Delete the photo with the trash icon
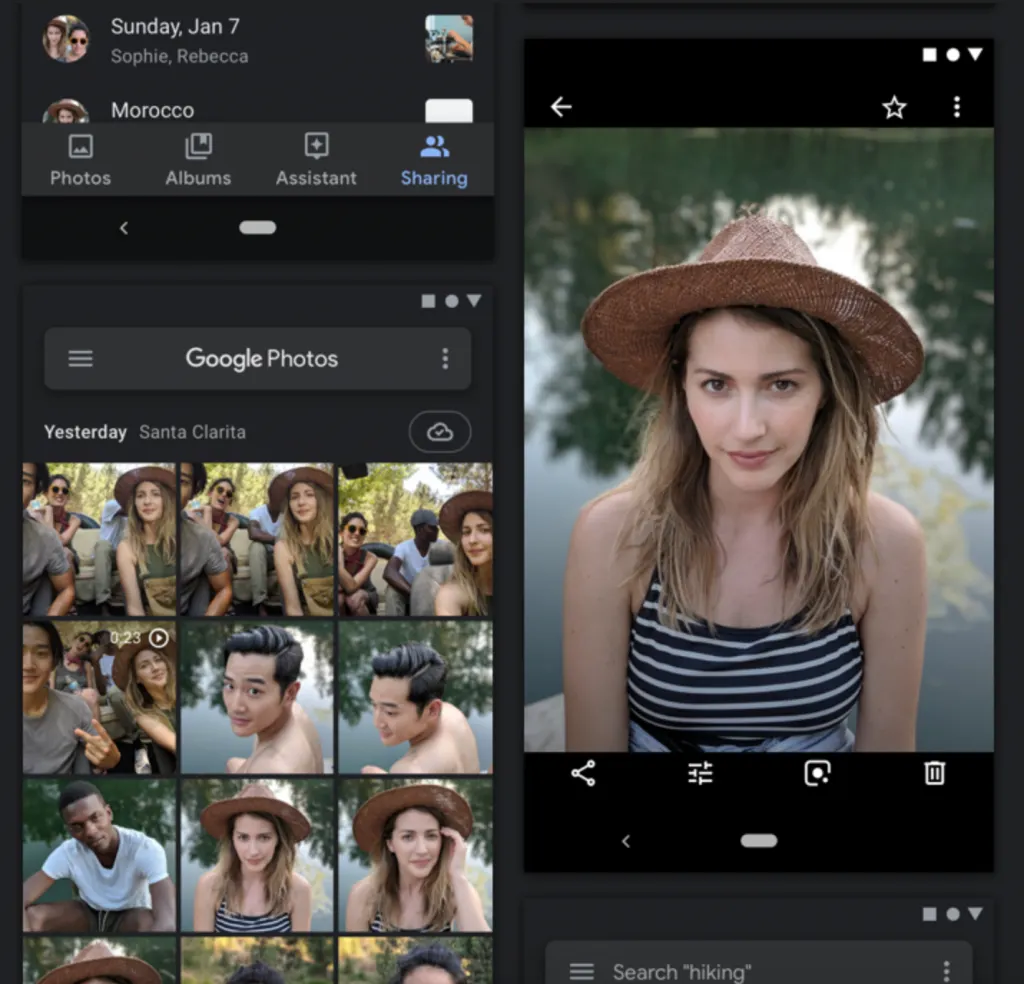Viewport: 1024px width, 984px height. pyautogui.click(x=934, y=773)
